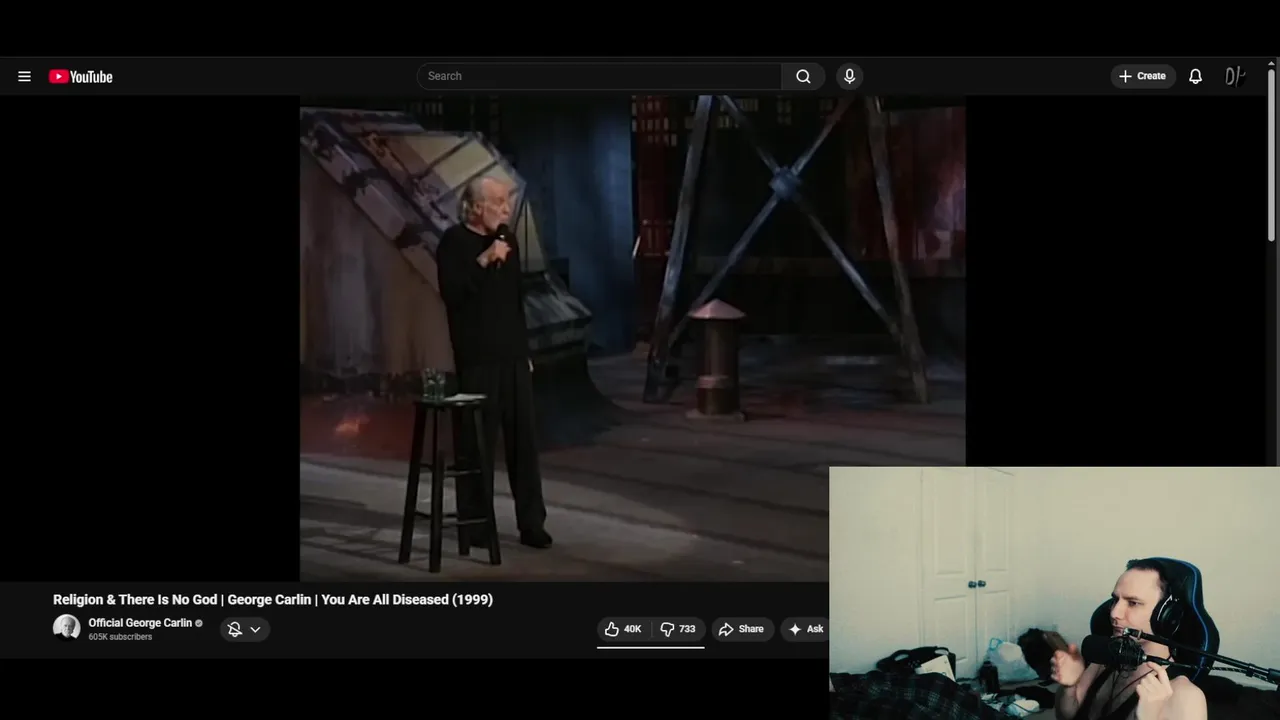Focus the YouTube Search field
This screenshot has width=1280, height=720.
click(x=600, y=76)
